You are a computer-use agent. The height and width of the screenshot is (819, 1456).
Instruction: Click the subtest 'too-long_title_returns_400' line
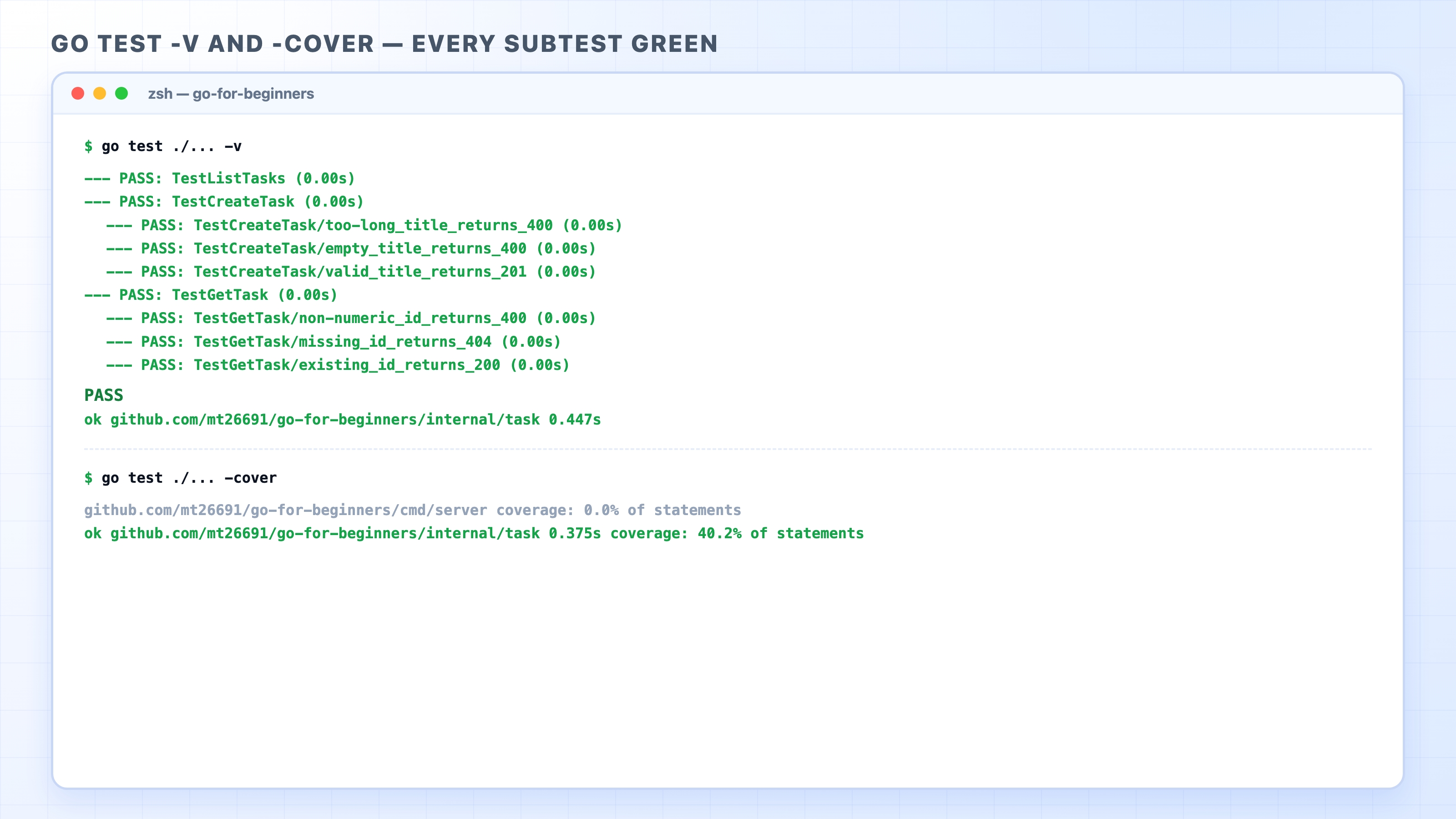coord(364,226)
